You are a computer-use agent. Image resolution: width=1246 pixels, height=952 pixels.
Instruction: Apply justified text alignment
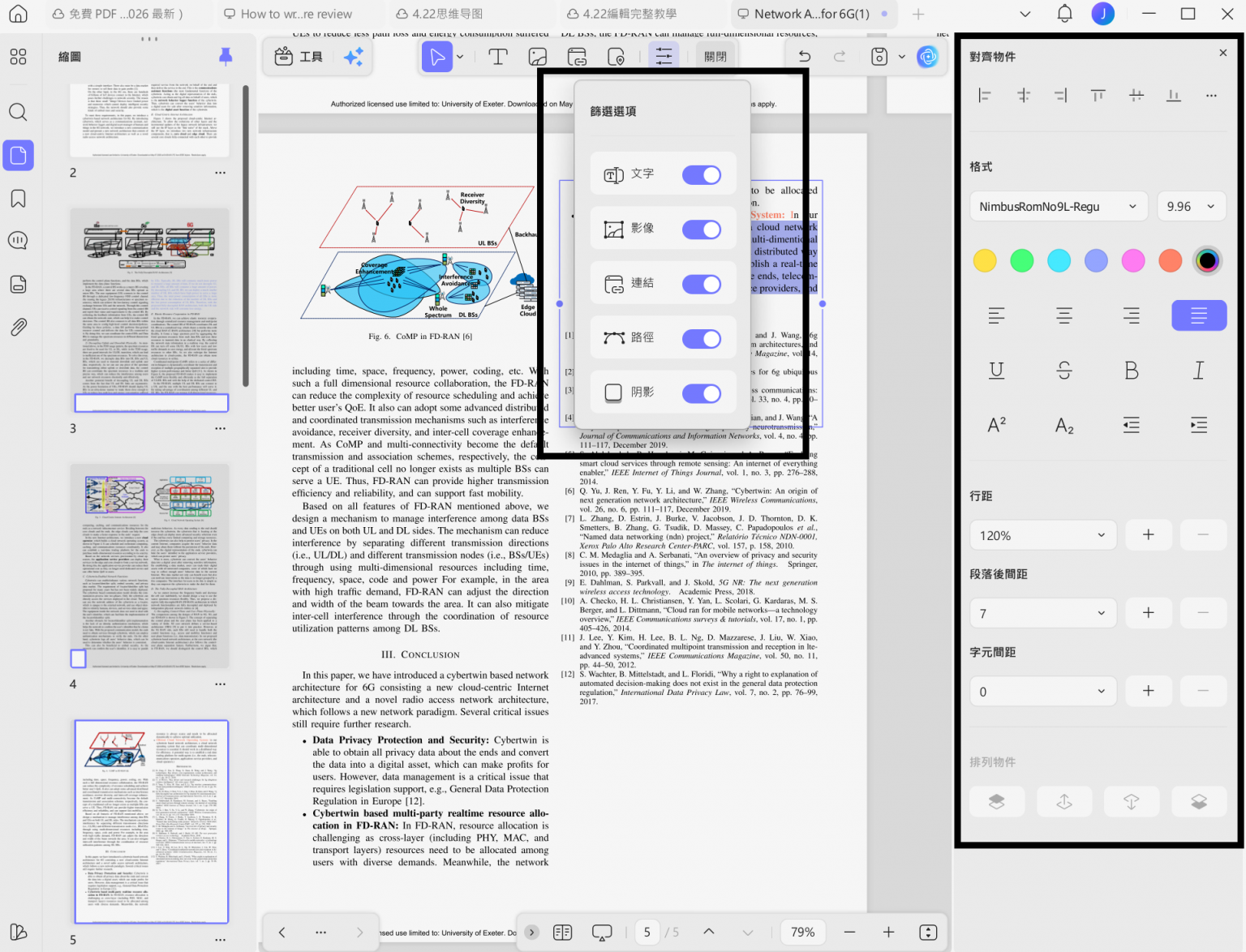pos(1199,315)
